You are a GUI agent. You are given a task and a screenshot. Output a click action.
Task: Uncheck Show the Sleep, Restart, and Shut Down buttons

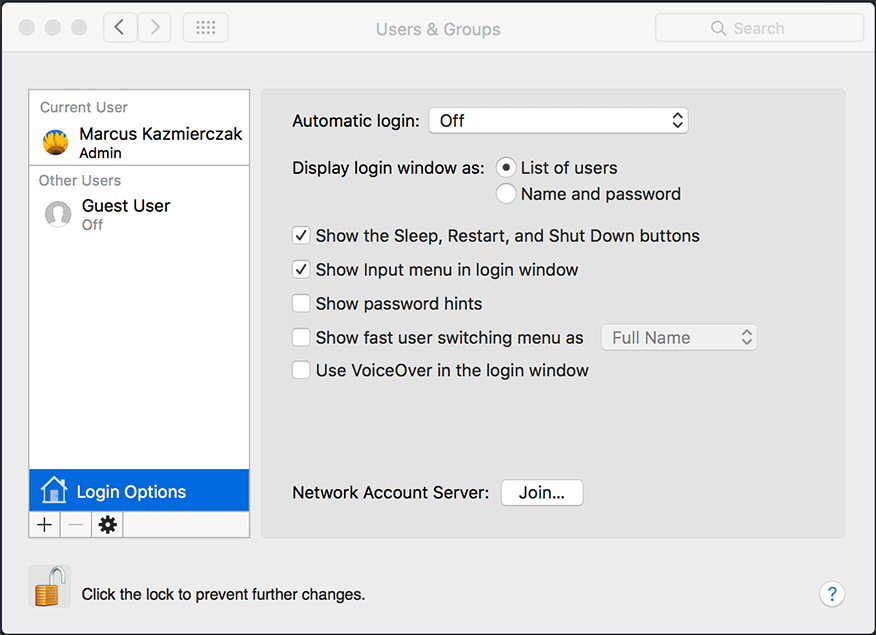[301, 236]
